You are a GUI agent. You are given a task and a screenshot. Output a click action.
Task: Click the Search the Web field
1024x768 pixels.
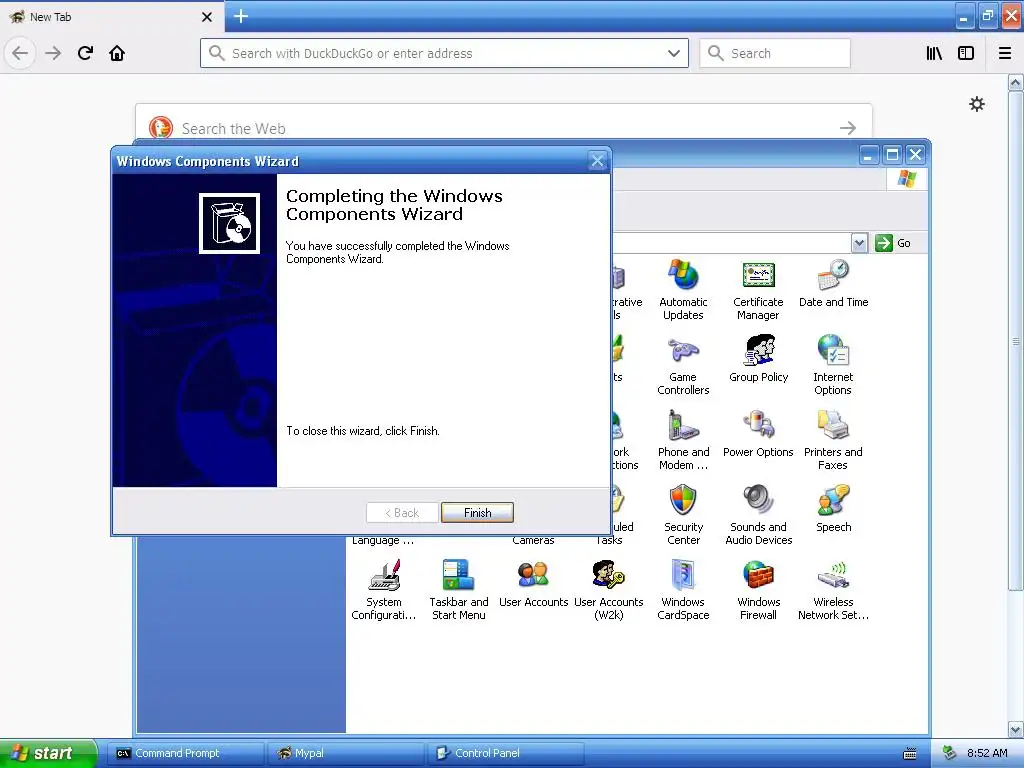[x=503, y=128]
